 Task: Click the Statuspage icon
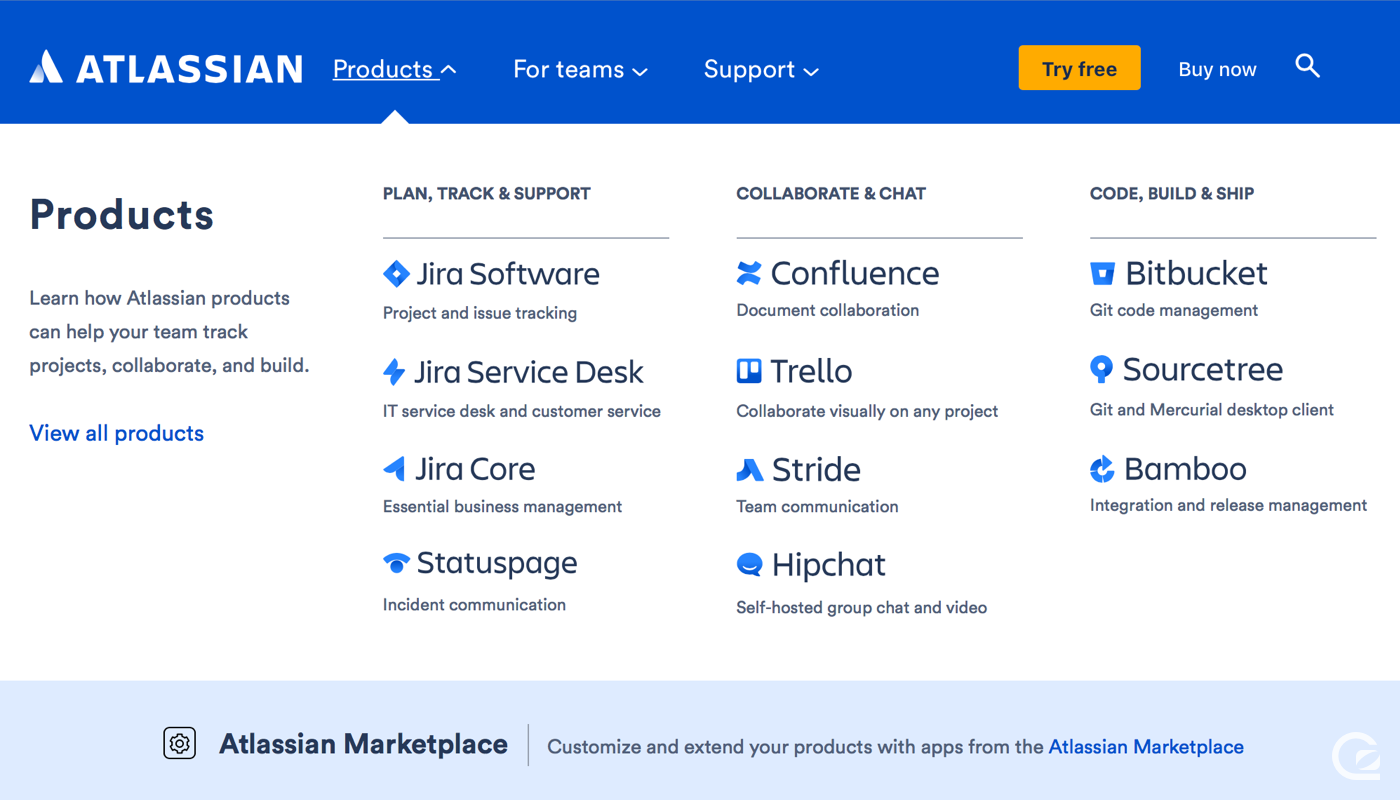396,563
